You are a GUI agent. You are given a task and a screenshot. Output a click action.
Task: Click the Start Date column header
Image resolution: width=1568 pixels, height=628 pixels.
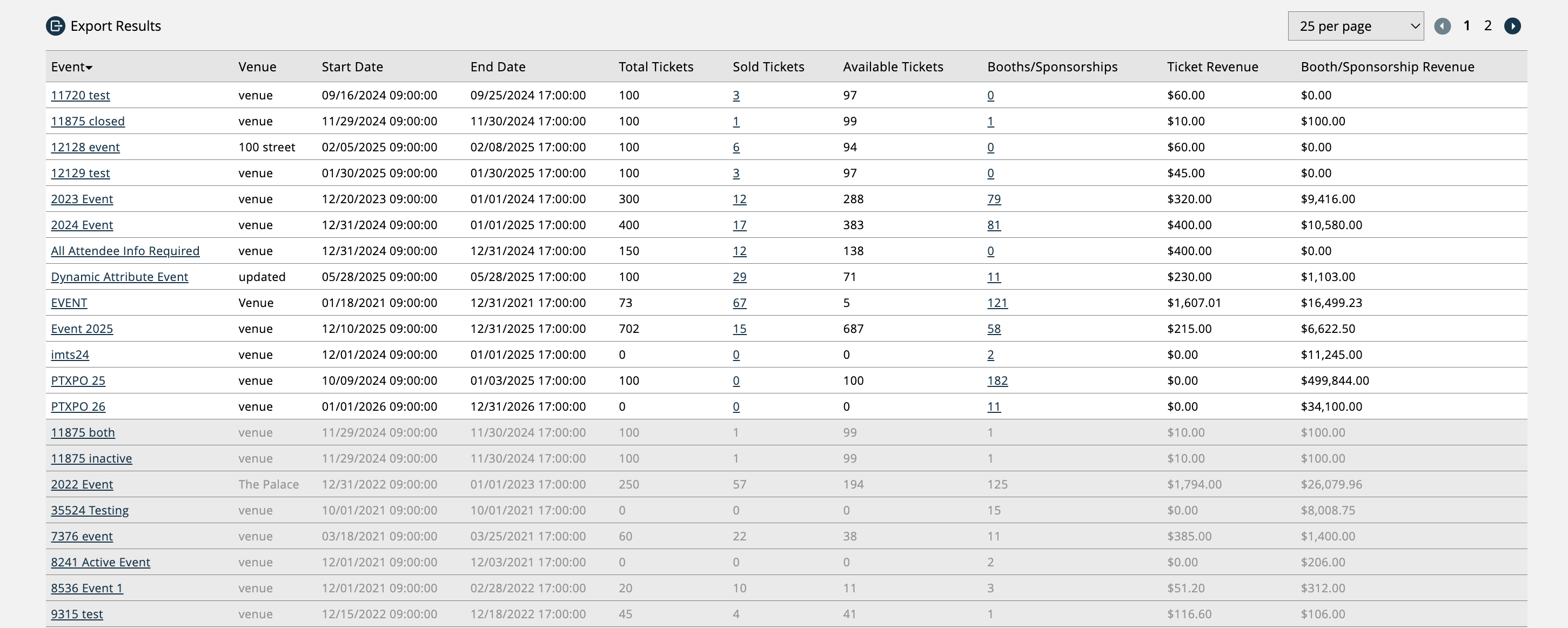click(352, 67)
